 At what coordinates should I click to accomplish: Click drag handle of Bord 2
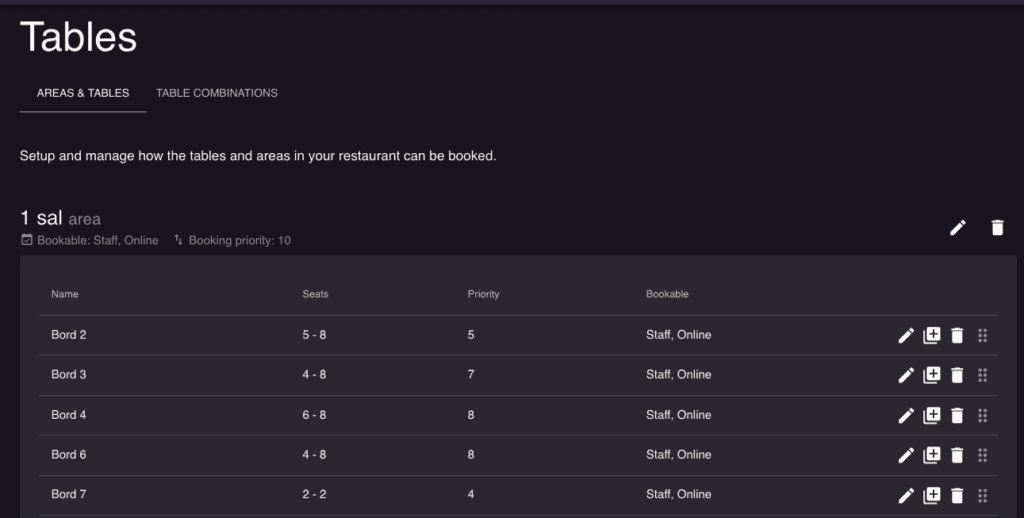tap(982, 335)
